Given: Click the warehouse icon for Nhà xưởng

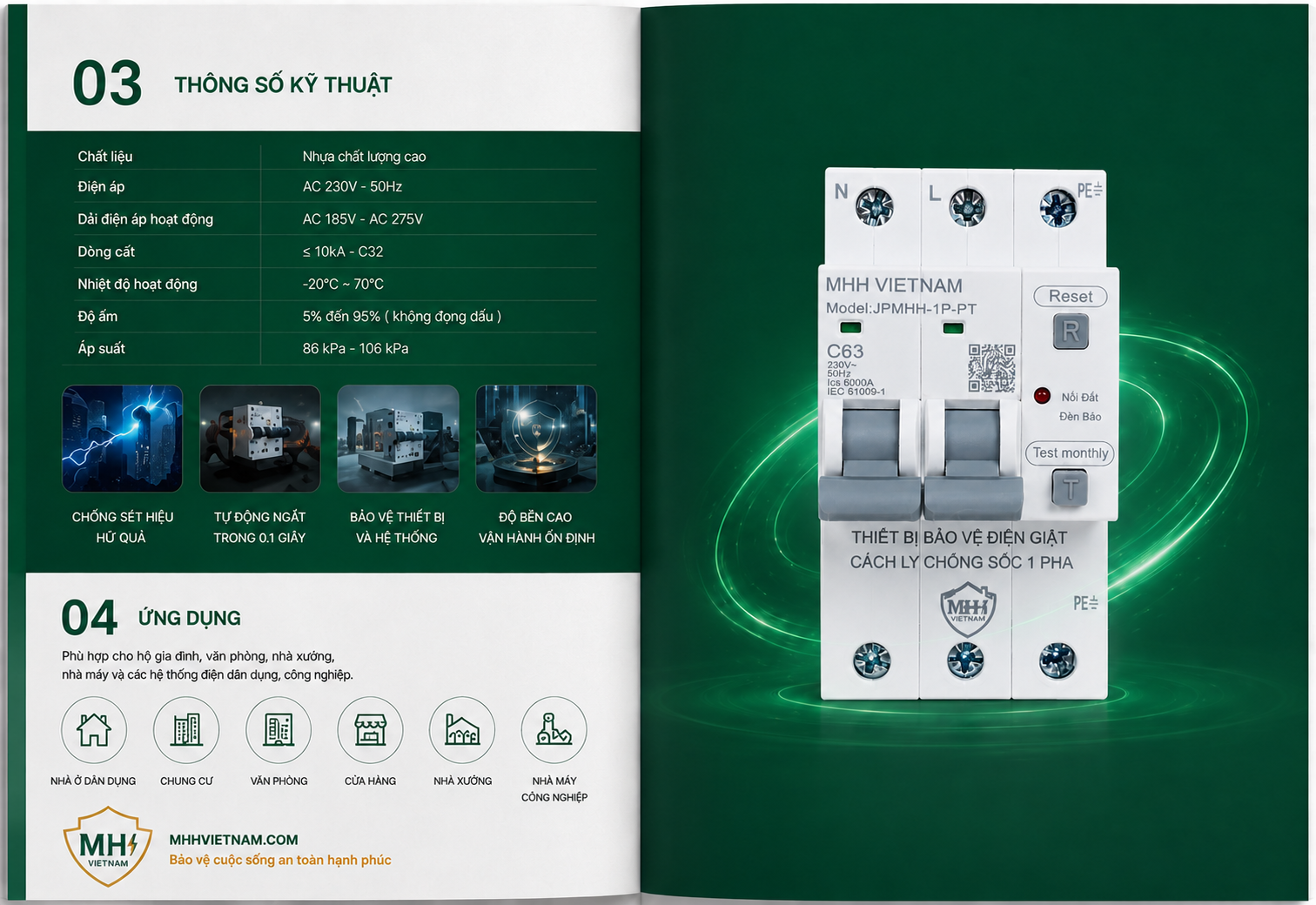Looking at the screenshot, I should (x=462, y=729).
